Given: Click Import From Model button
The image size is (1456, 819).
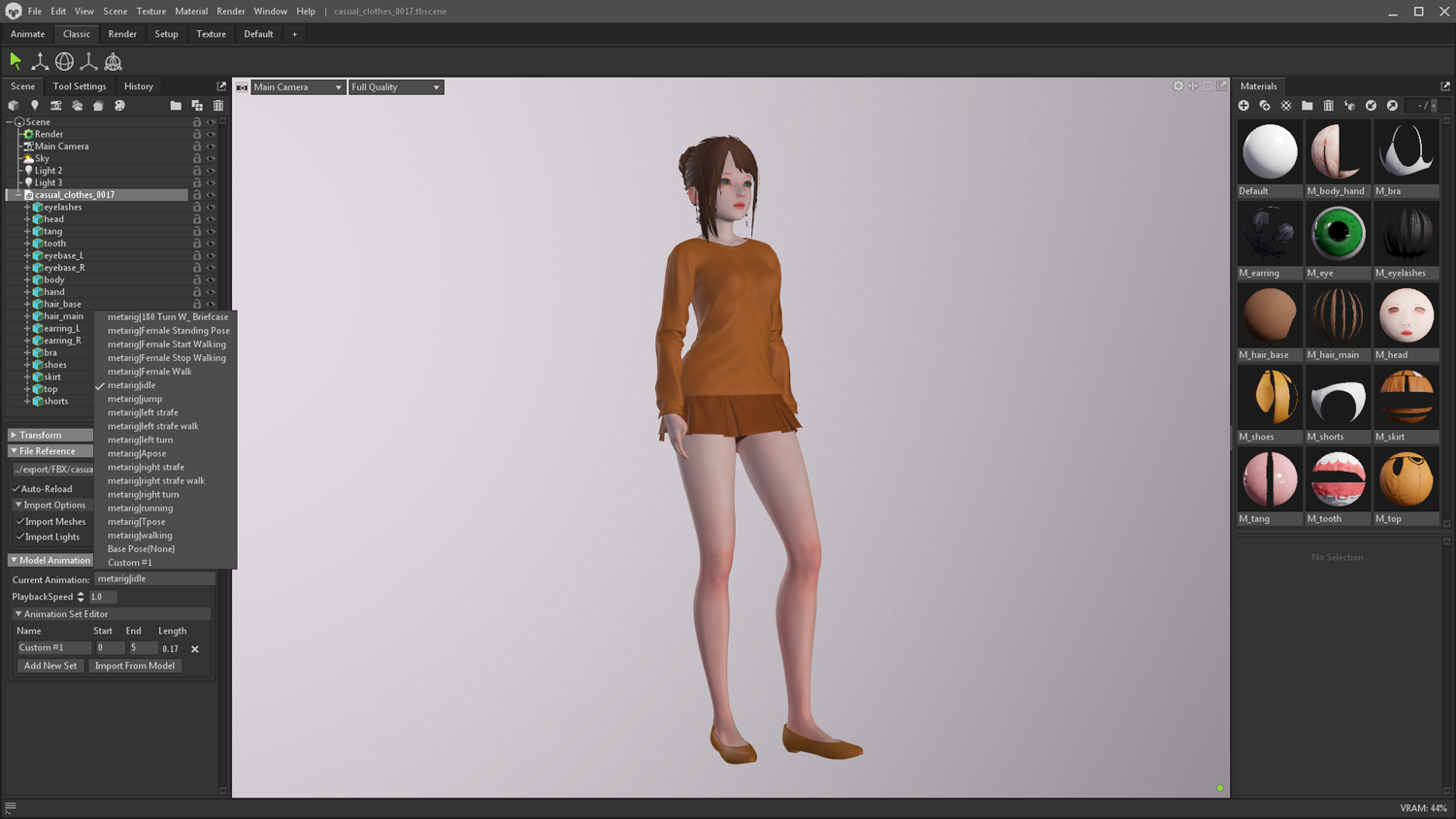Looking at the screenshot, I should pos(135,666).
